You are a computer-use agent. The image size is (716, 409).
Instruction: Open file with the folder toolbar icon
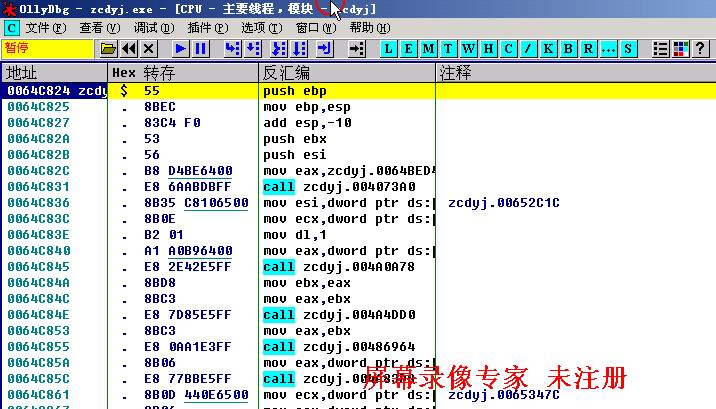point(108,48)
